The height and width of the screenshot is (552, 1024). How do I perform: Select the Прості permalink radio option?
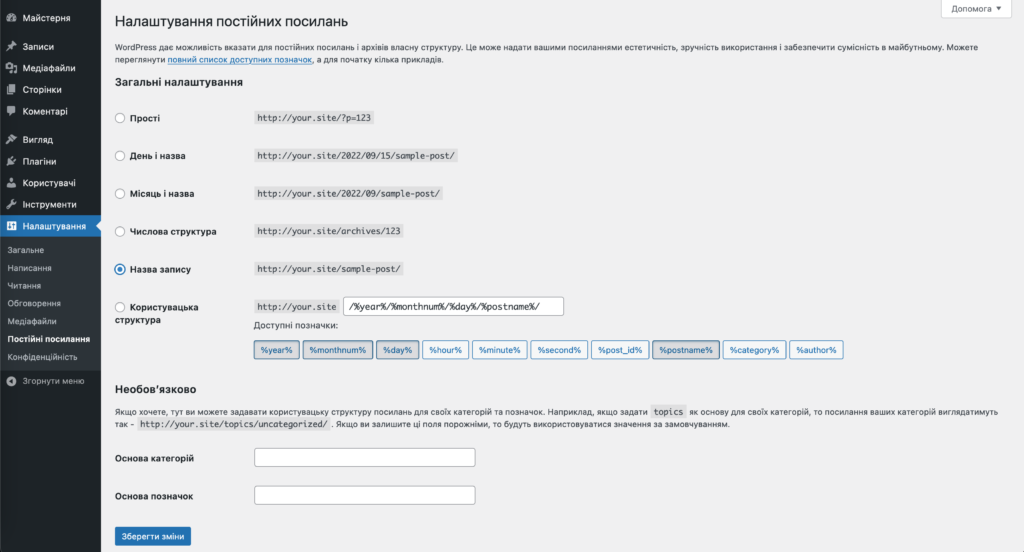pyautogui.click(x=120, y=118)
